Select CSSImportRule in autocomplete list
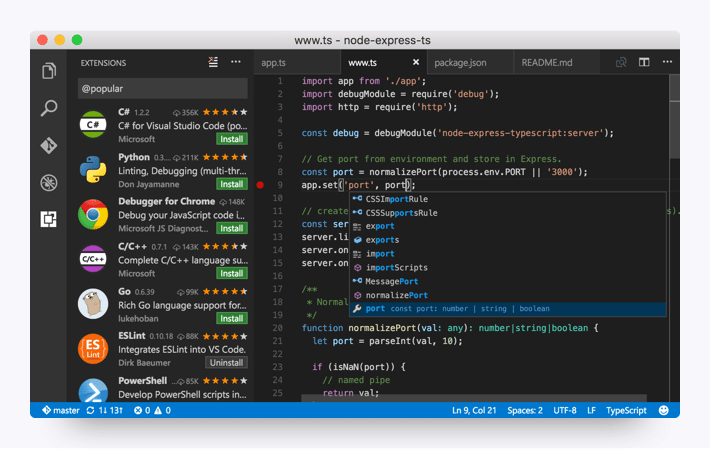The image size is (710, 450). point(508,199)
